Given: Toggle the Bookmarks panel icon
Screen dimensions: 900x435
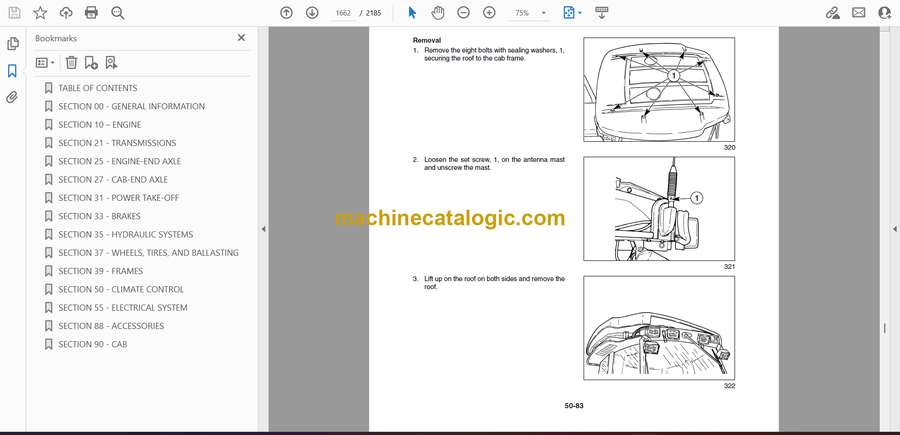Looking at the screenshot, I should pyautogui.click(x=12, y=71).
